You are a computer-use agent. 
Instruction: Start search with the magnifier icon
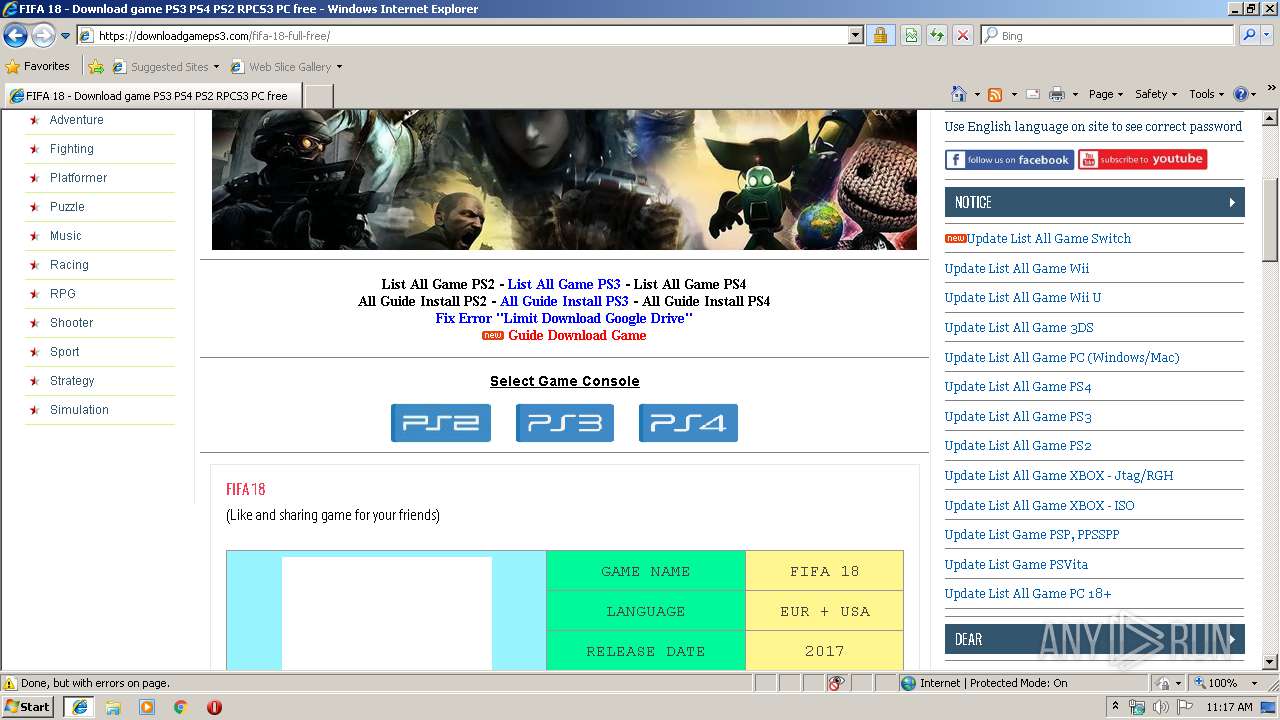(x=1249, y=36)
